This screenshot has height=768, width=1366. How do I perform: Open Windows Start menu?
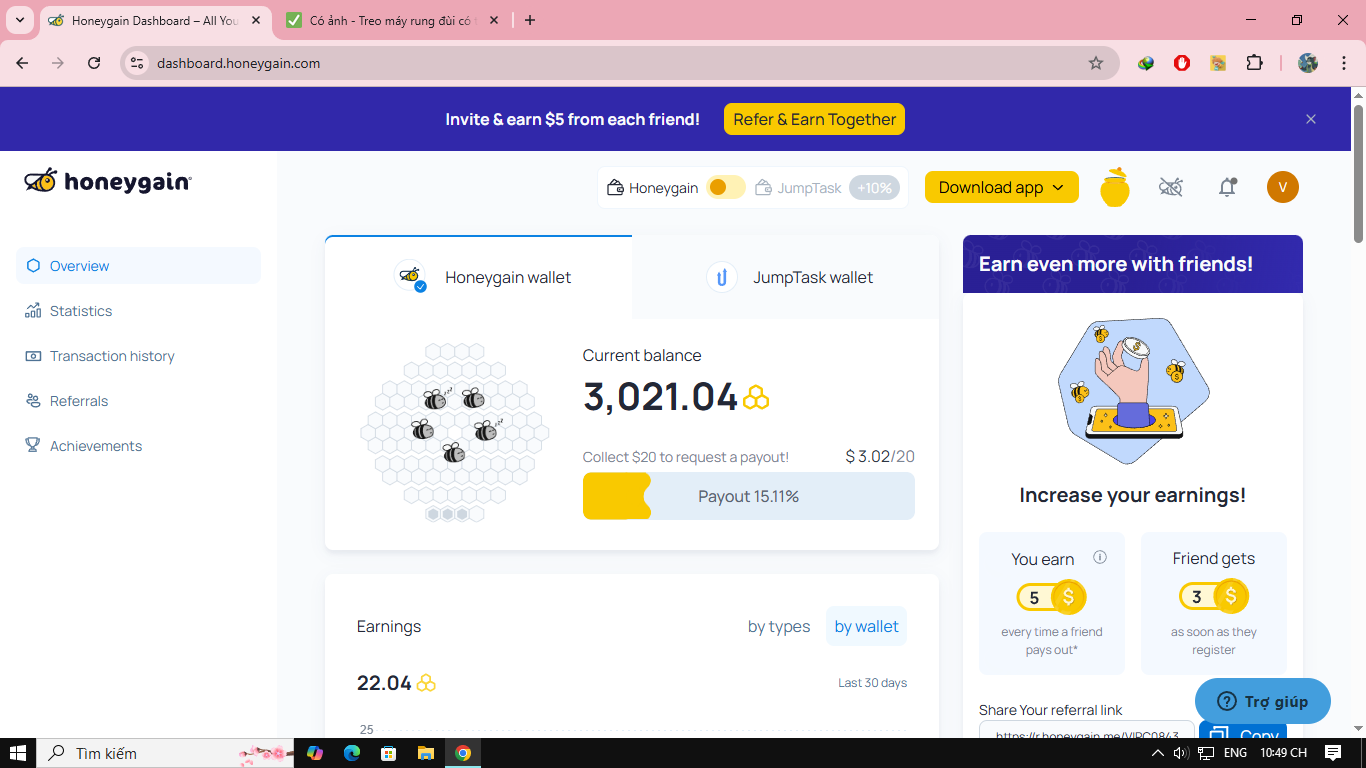[x=18, y=753]
